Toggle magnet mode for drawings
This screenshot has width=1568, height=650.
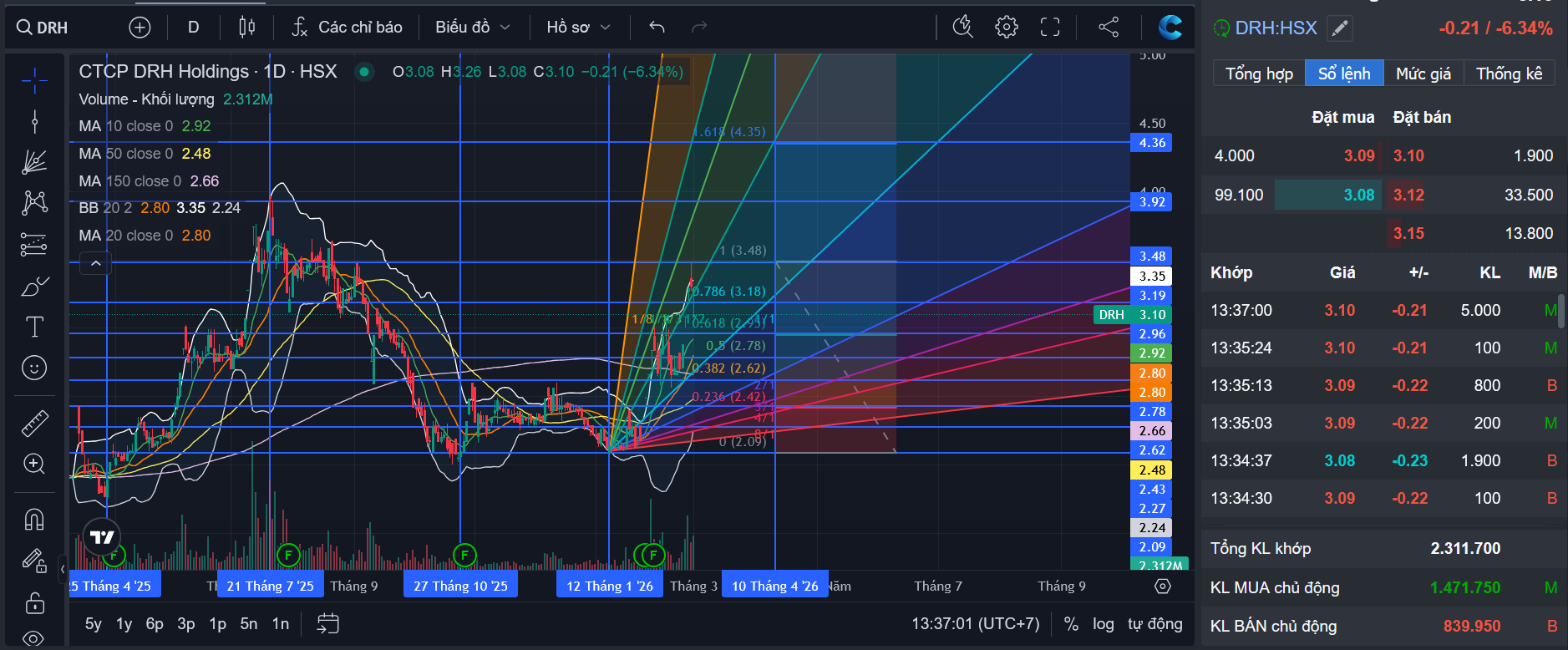[x=34, y=520]
